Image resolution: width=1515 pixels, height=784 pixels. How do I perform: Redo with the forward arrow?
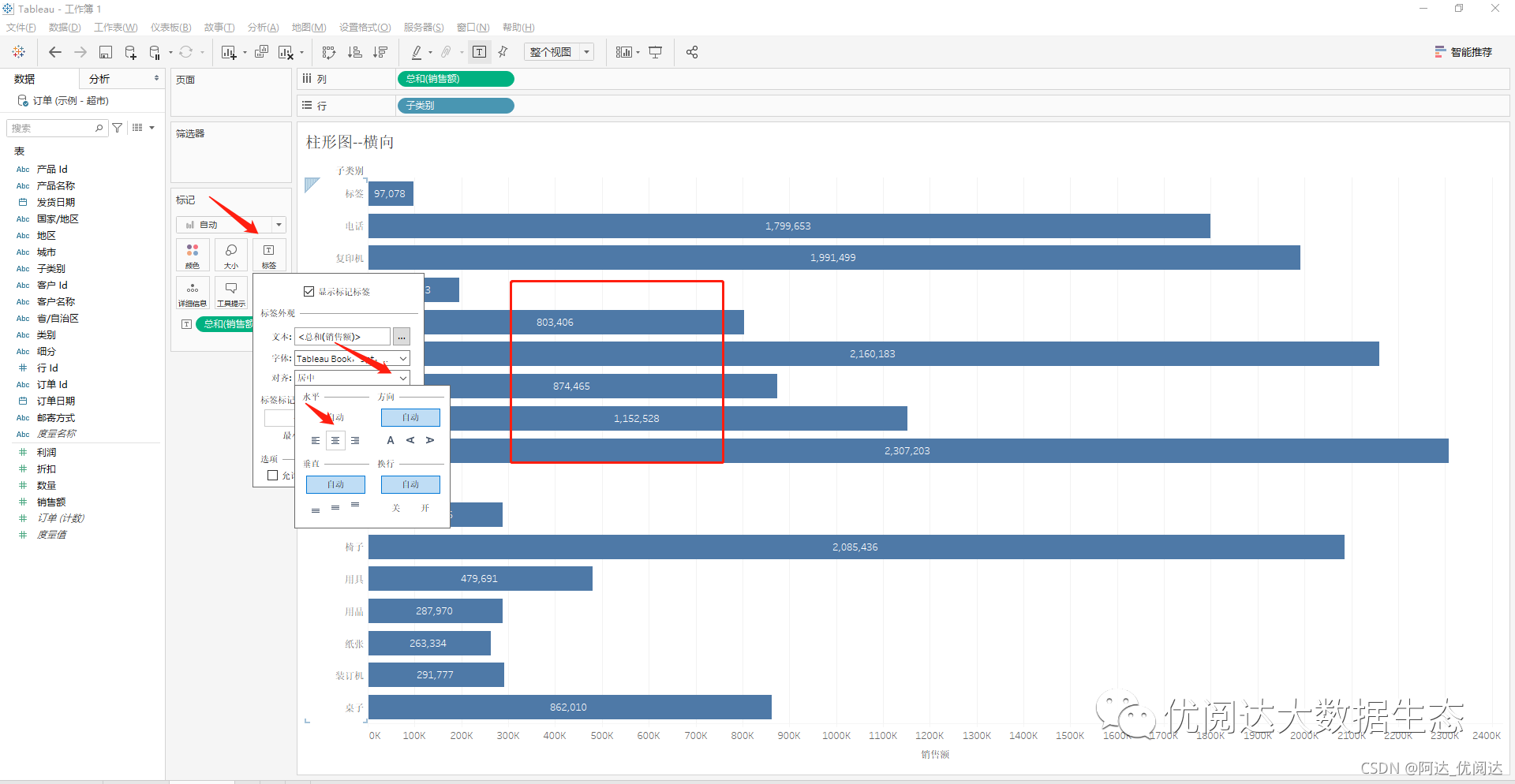click(80, 52)
